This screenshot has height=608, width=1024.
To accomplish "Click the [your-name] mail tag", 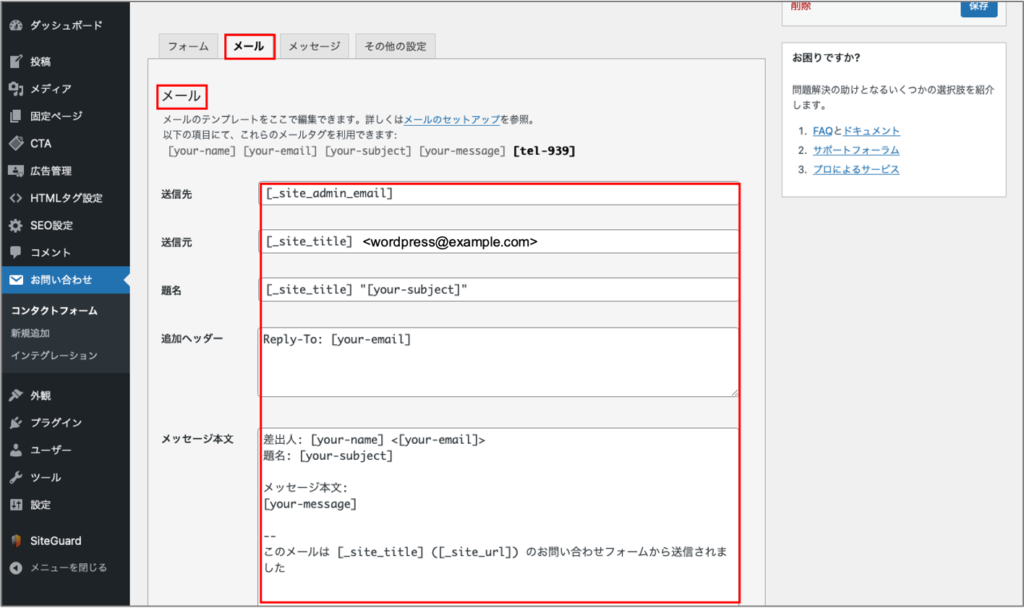I will pyautogui.click(x=202, y=152).
